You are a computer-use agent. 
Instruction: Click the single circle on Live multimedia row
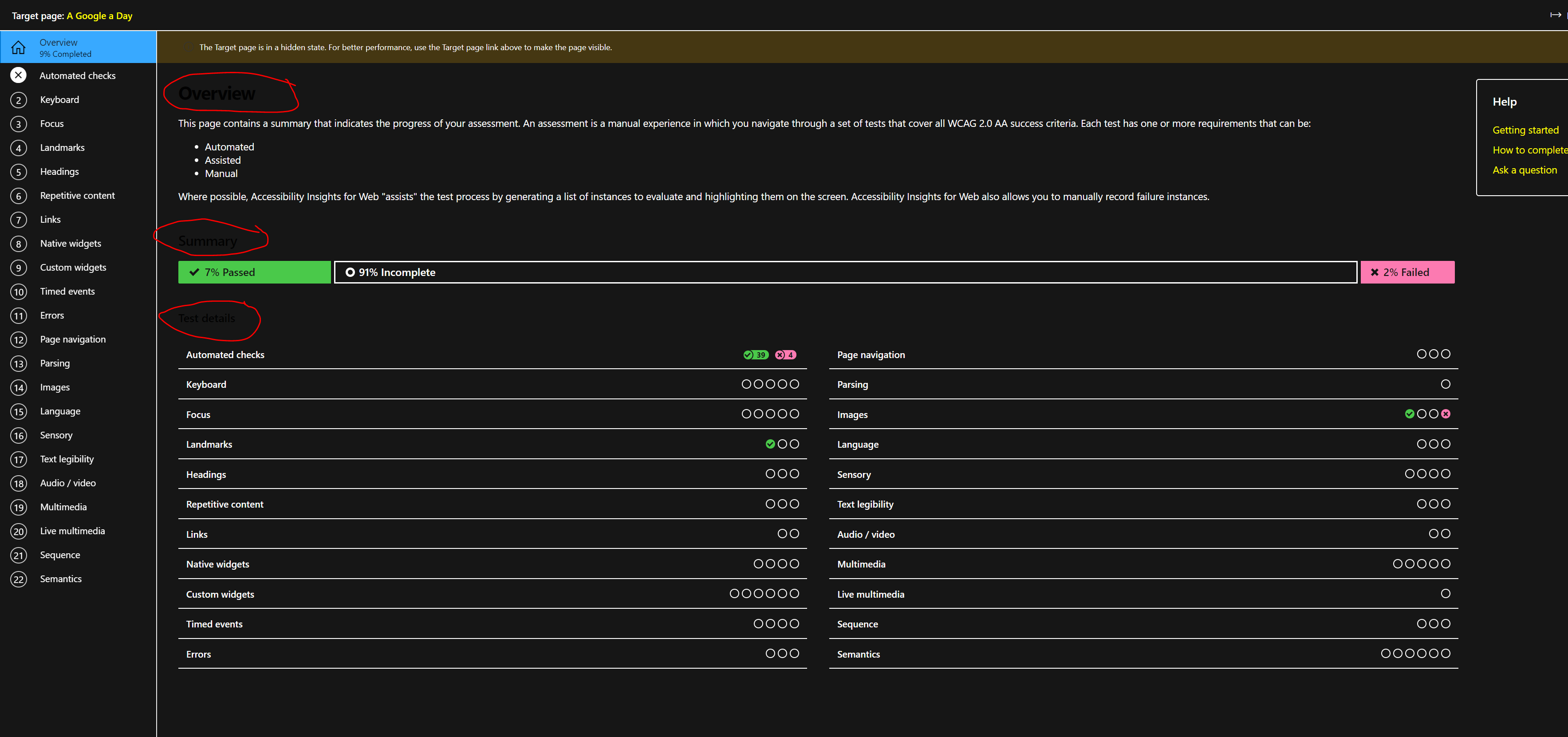(x=1446, y=593)
